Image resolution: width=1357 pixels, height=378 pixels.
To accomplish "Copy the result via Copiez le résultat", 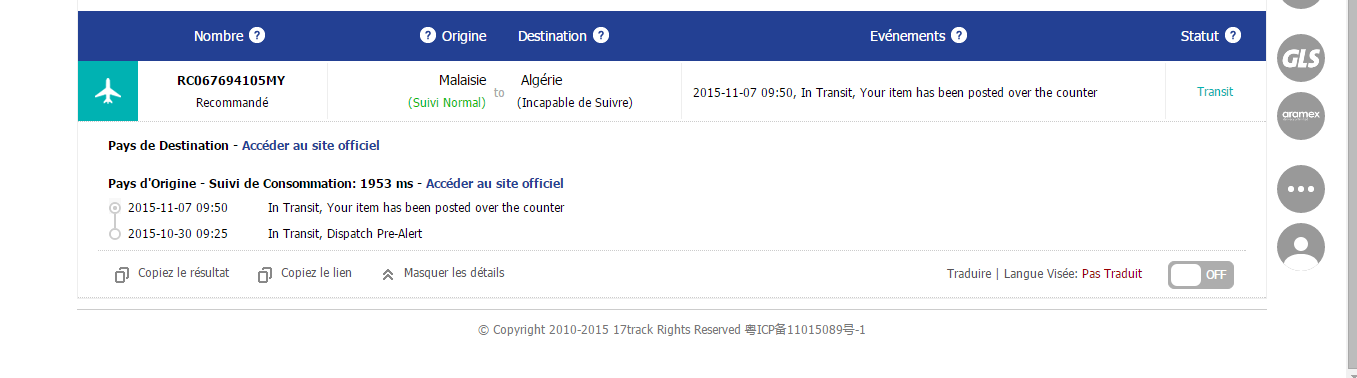I will (x=172, y=273).
